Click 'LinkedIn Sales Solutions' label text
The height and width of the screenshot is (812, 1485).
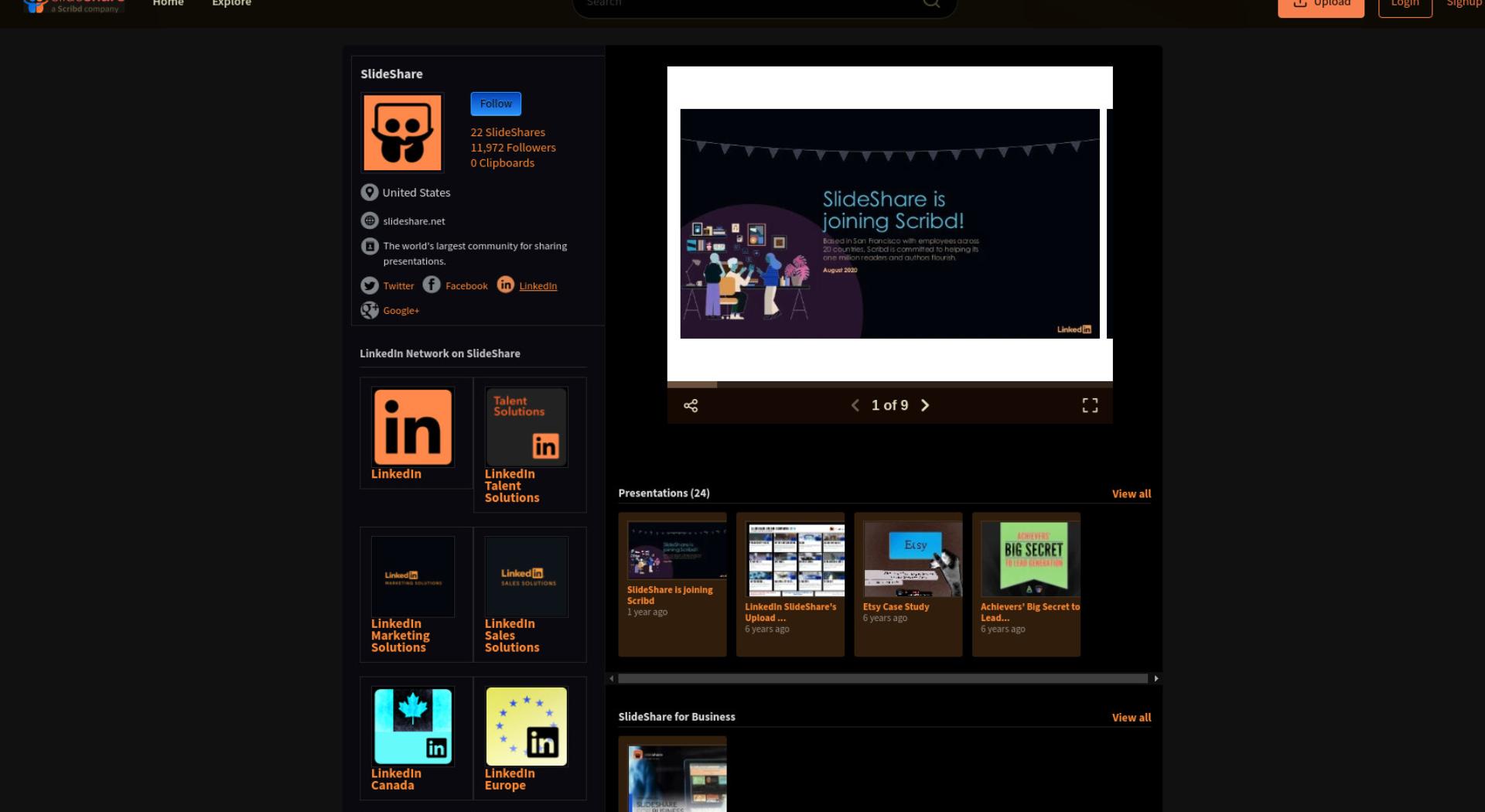[x=511, y=636]
